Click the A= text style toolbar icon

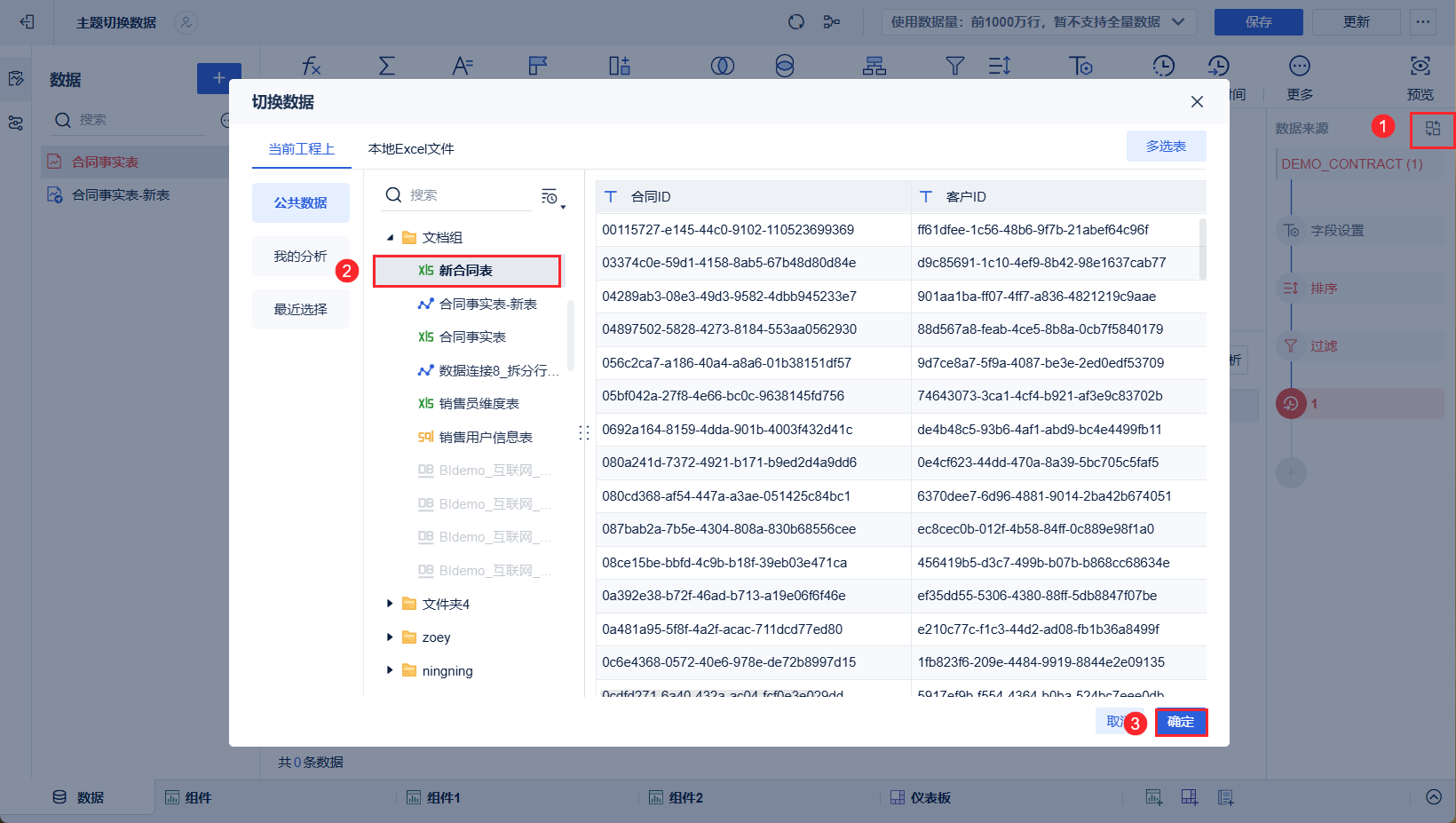[463, 66]
